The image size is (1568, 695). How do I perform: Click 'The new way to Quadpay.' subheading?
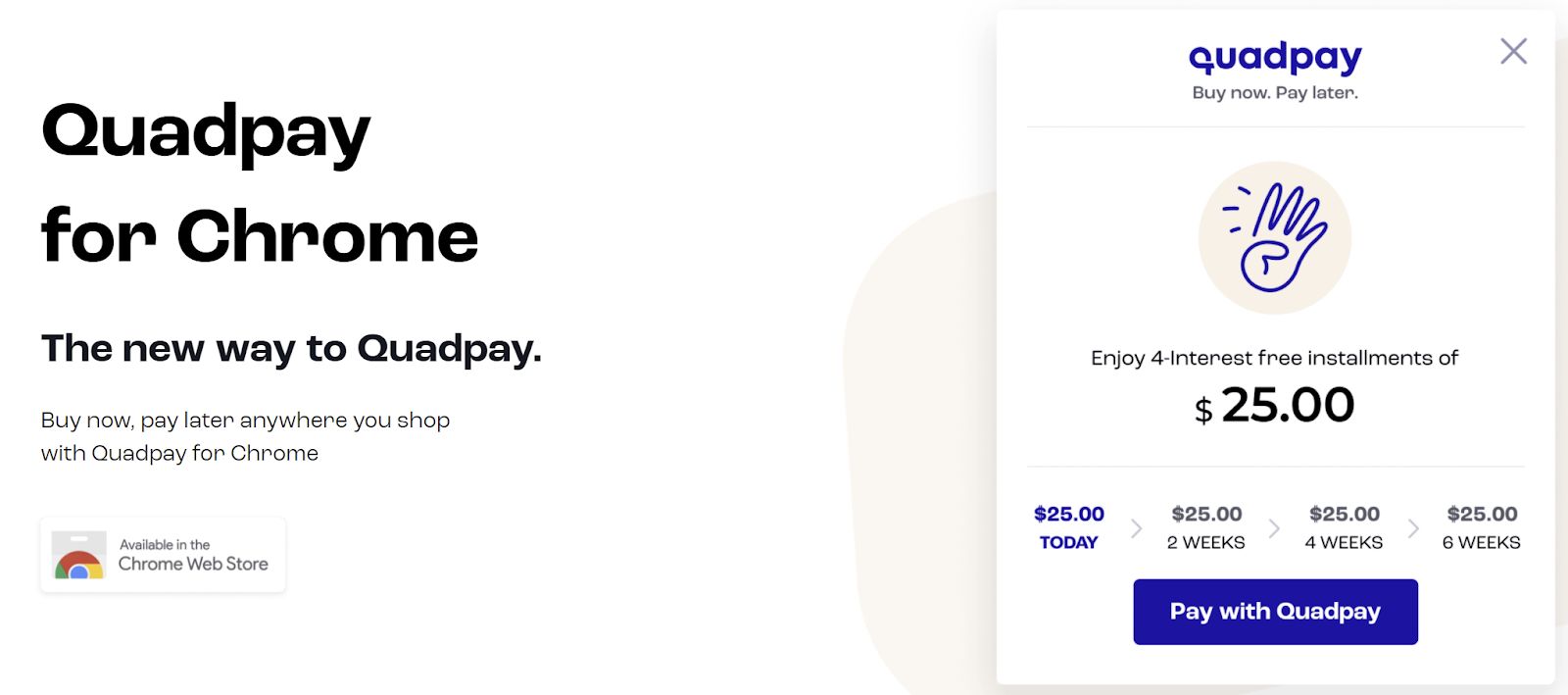[x=291, y=348]
